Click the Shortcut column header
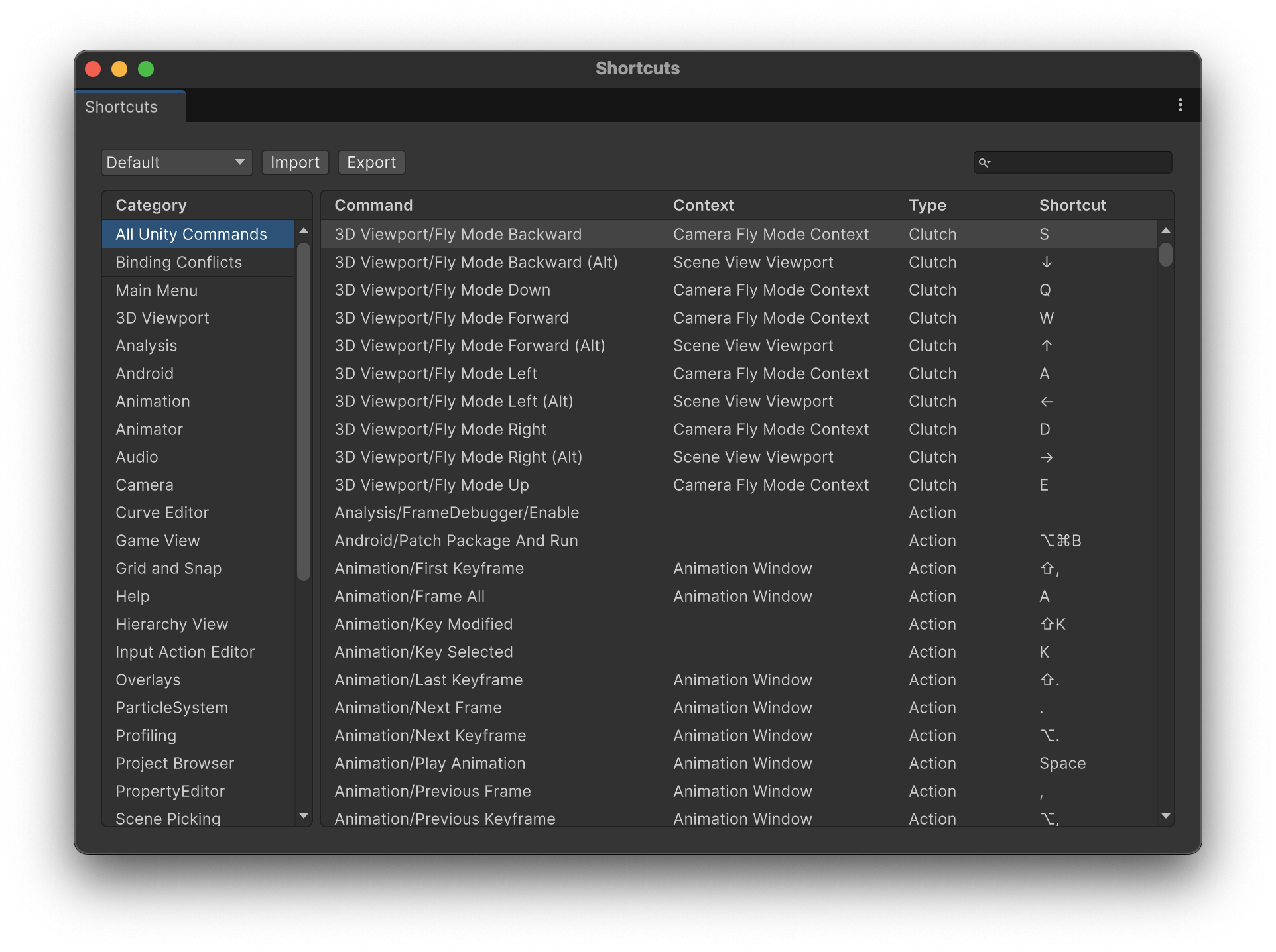Image resolution: width=1276 pixels, height=952 pixels. pyautogui.click(x=1072, y=205)
